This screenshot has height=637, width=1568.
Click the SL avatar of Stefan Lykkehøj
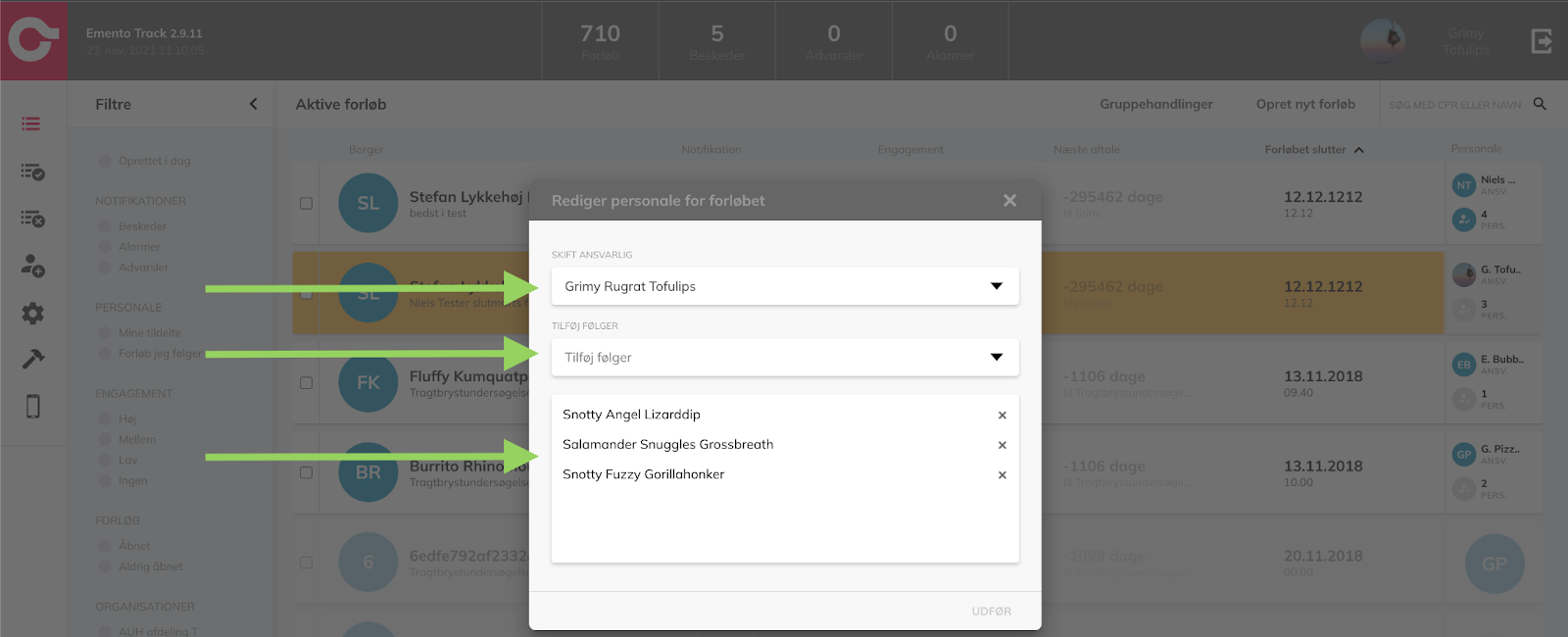tap(367, 203)
